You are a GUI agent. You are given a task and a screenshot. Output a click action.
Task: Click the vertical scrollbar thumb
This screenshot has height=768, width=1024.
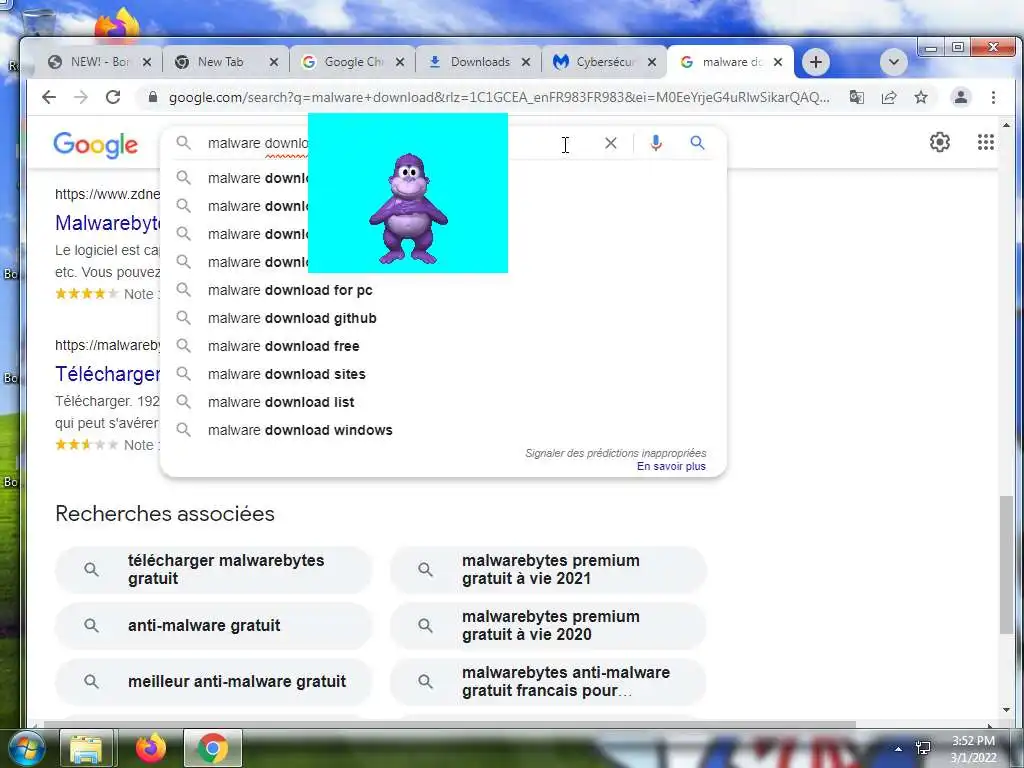[x=1006, y=565]
